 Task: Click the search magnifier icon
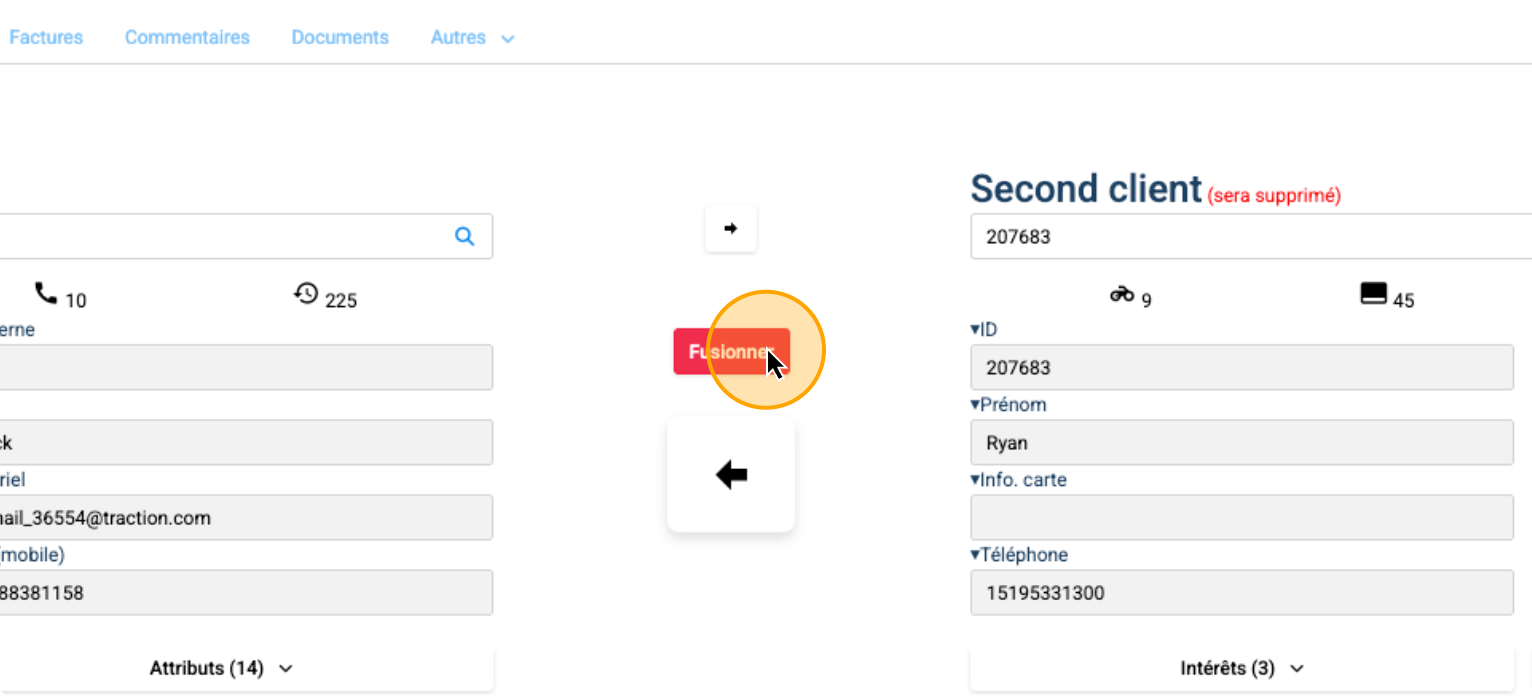pyautogui.click(x=464, y=236)
